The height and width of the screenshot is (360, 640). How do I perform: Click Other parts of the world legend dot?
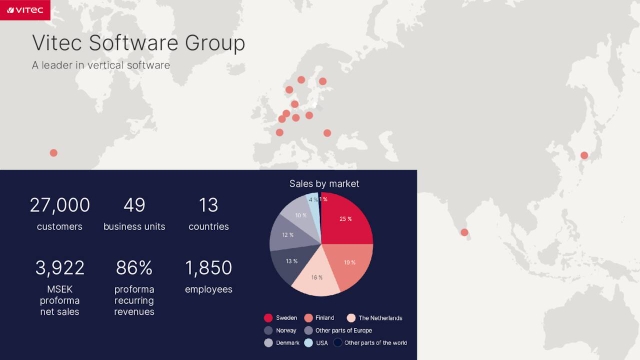tap(338, 343)
